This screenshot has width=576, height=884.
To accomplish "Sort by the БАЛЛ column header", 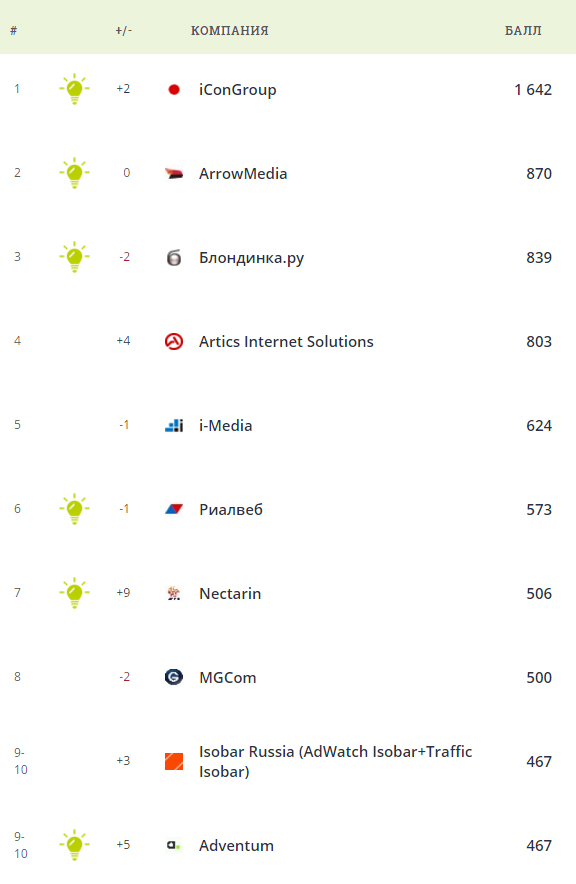I will pos(523,30).
